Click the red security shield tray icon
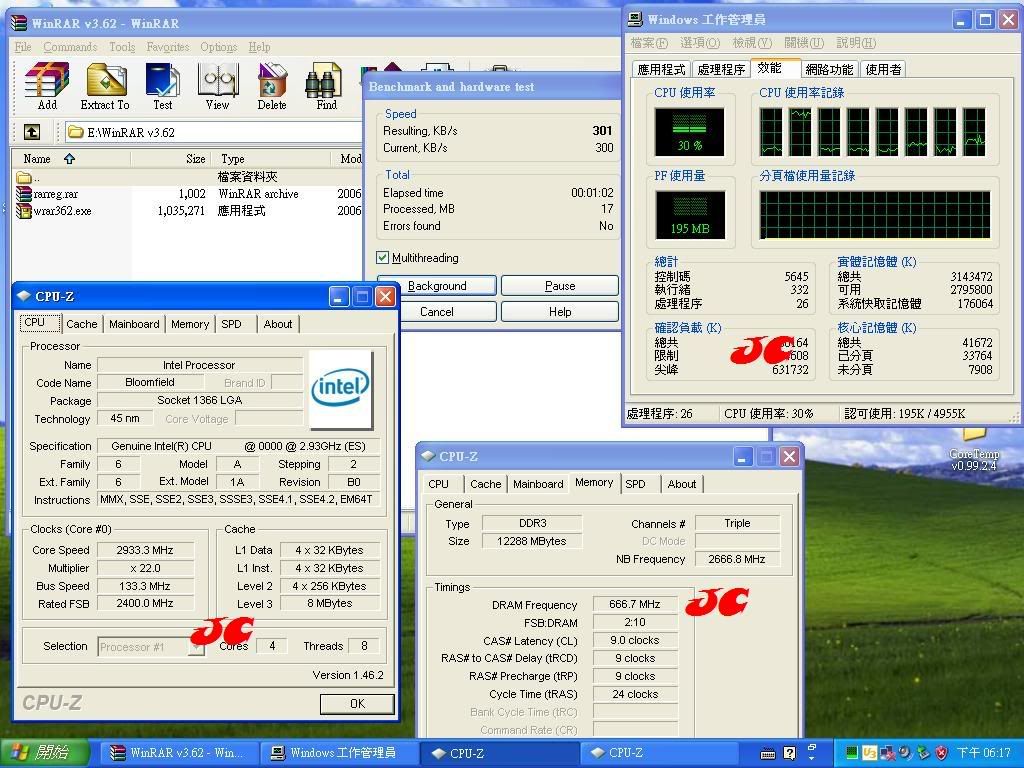Image resolution: width=1024 pixels, height=768 pixels. pyautogui.click(x=941, y=753)
